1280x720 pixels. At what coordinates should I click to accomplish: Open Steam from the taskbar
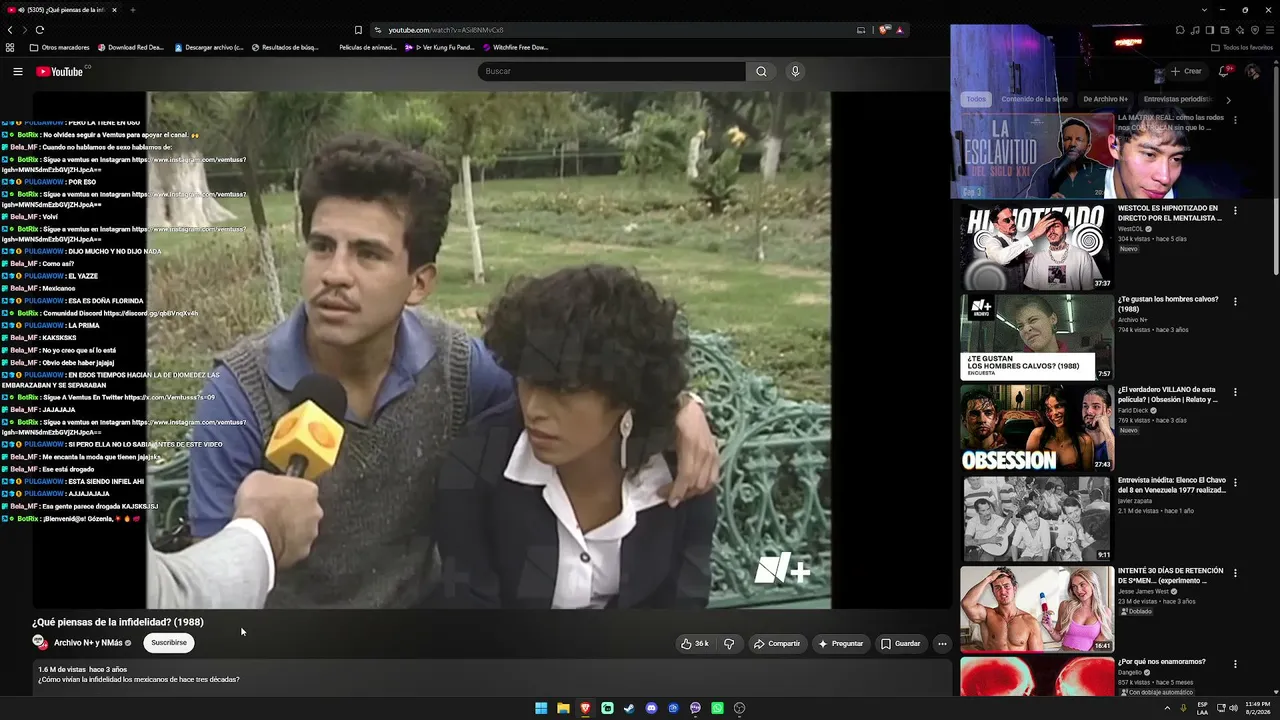coord(629,708)
